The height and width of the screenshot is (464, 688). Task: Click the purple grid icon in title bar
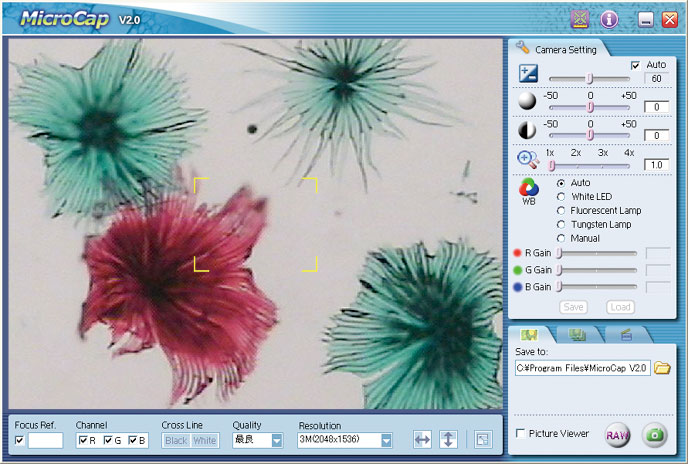pos(579,19)
